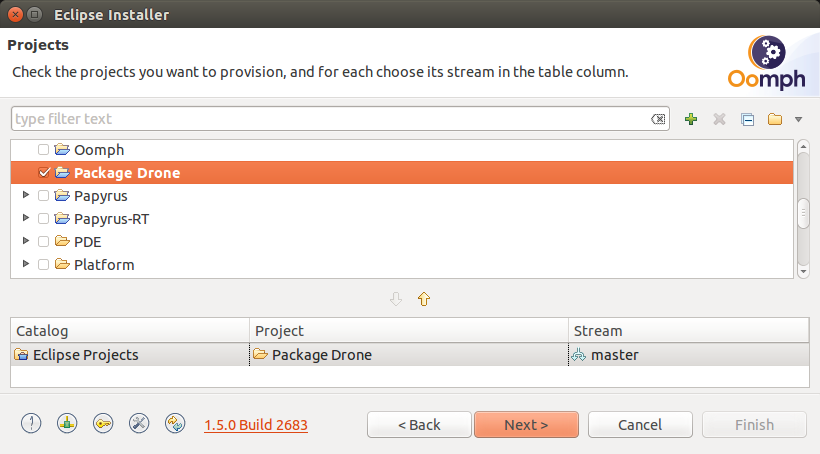Click the update refresh icon at bottom
This screenshot has width=820, height=454.
(x=175, y=423)
